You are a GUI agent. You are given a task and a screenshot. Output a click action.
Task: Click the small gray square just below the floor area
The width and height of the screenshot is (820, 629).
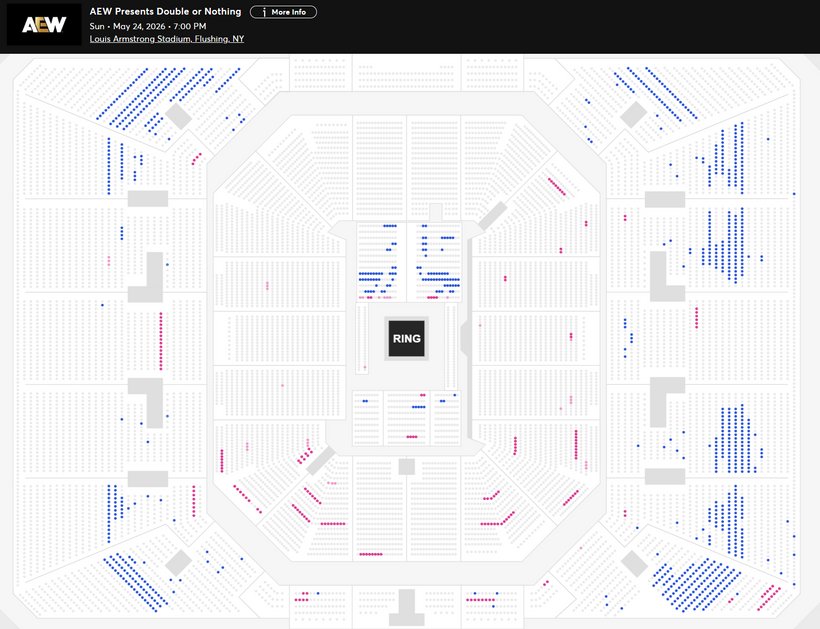406,467
